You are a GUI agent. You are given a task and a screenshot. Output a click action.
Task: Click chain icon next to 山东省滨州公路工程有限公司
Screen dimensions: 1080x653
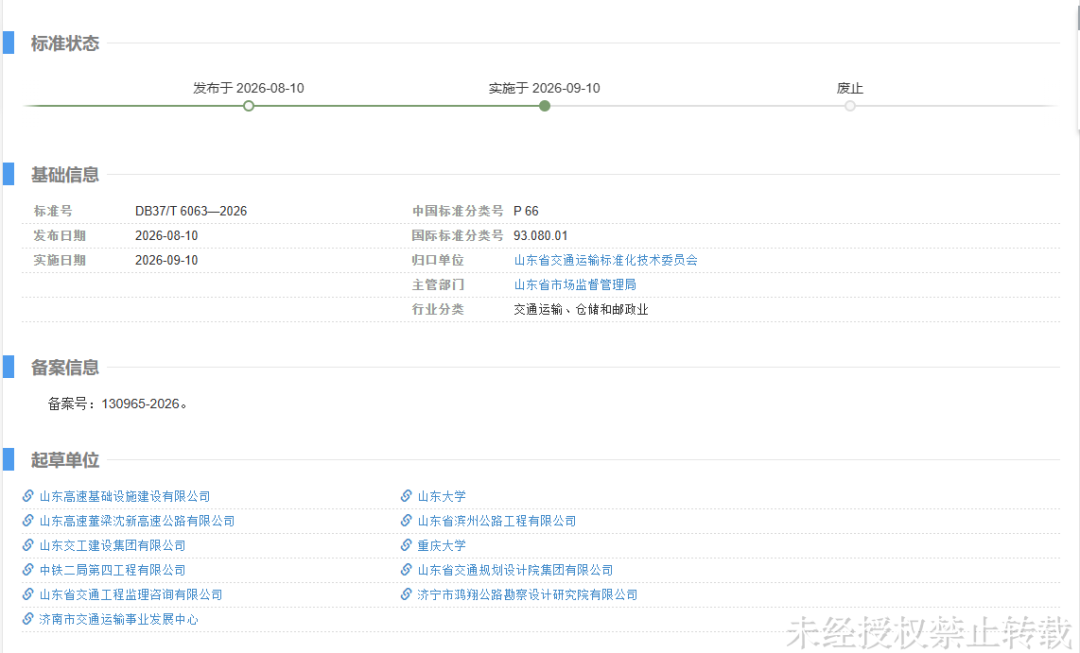pyautogui.click(x=406, y=521)
